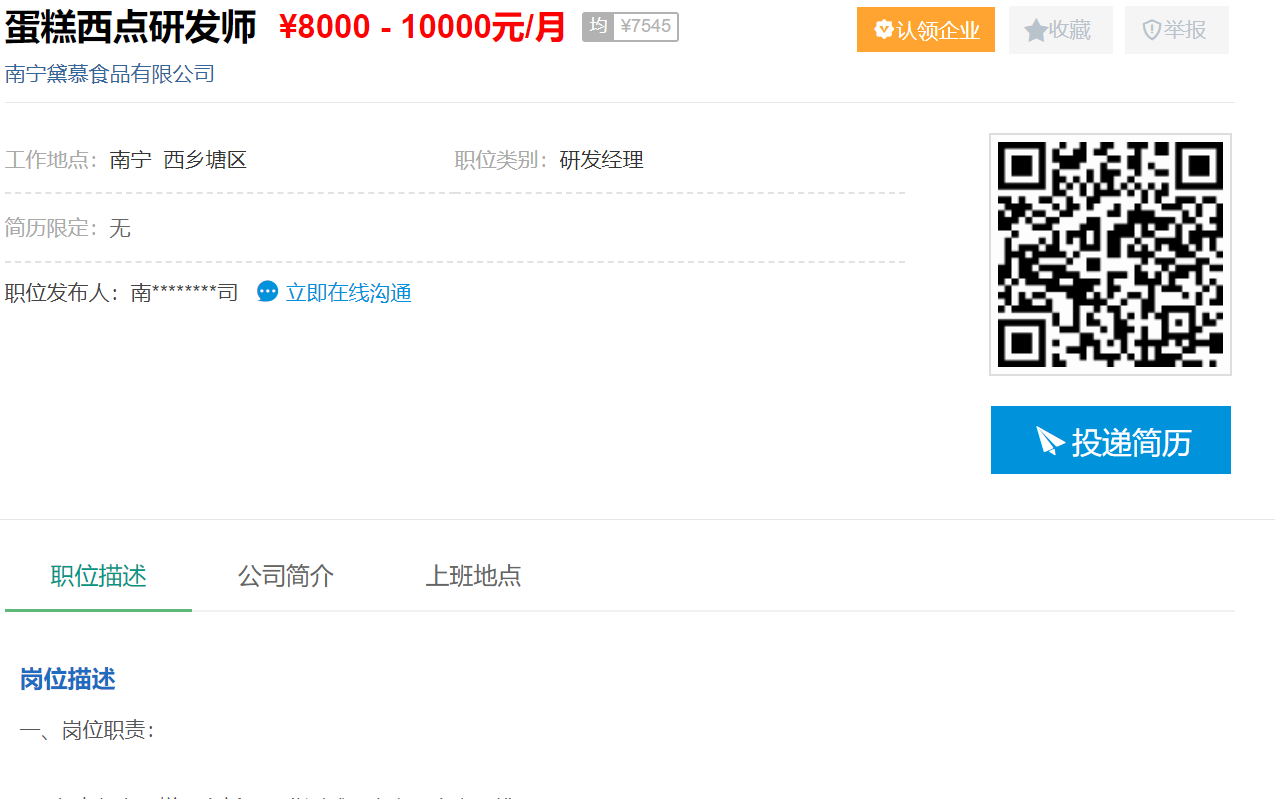This screenshot has width=1275, height=799.
Task: Select the 上班地点 tab
Action: point(473,576)
